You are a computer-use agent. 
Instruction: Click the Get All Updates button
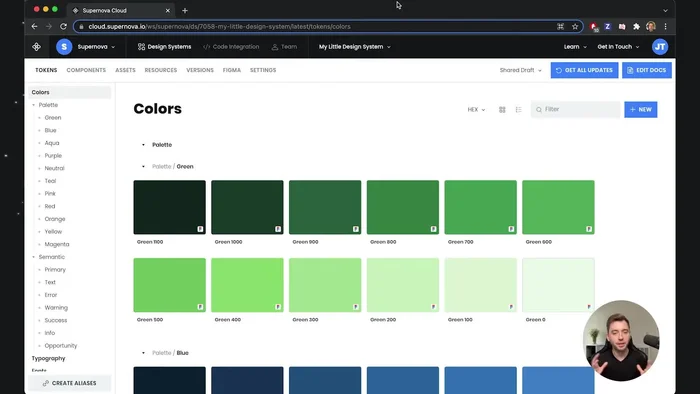point(584,70)
